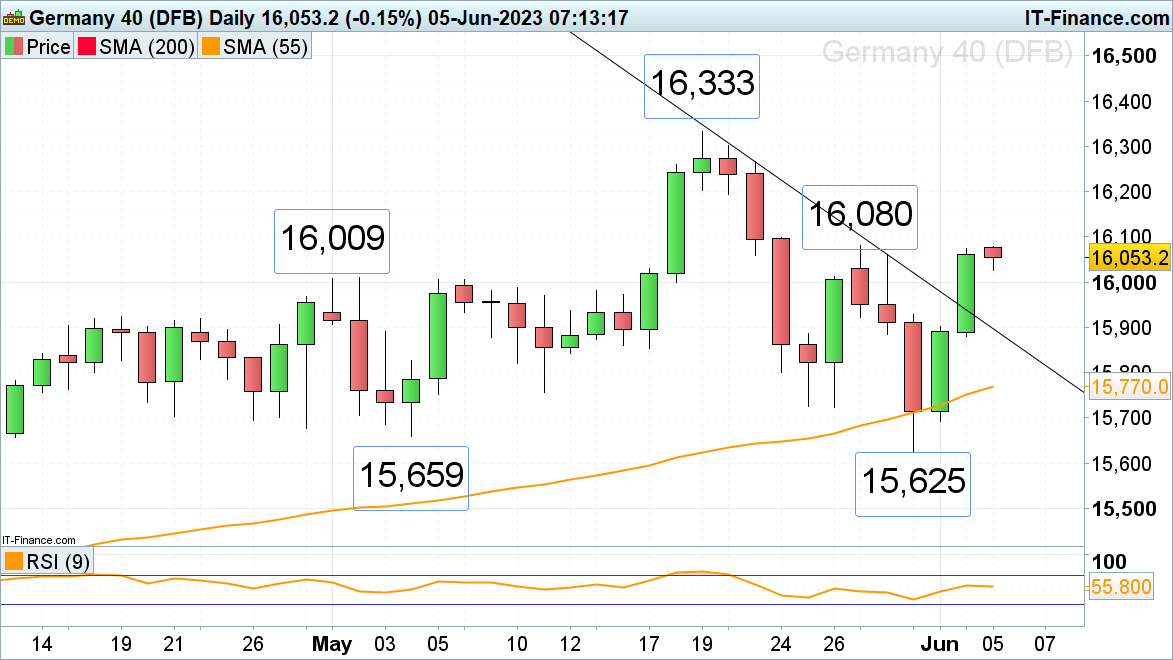
Task: Click the latest red candle on 05 June
Action: (x=993, y=253)
